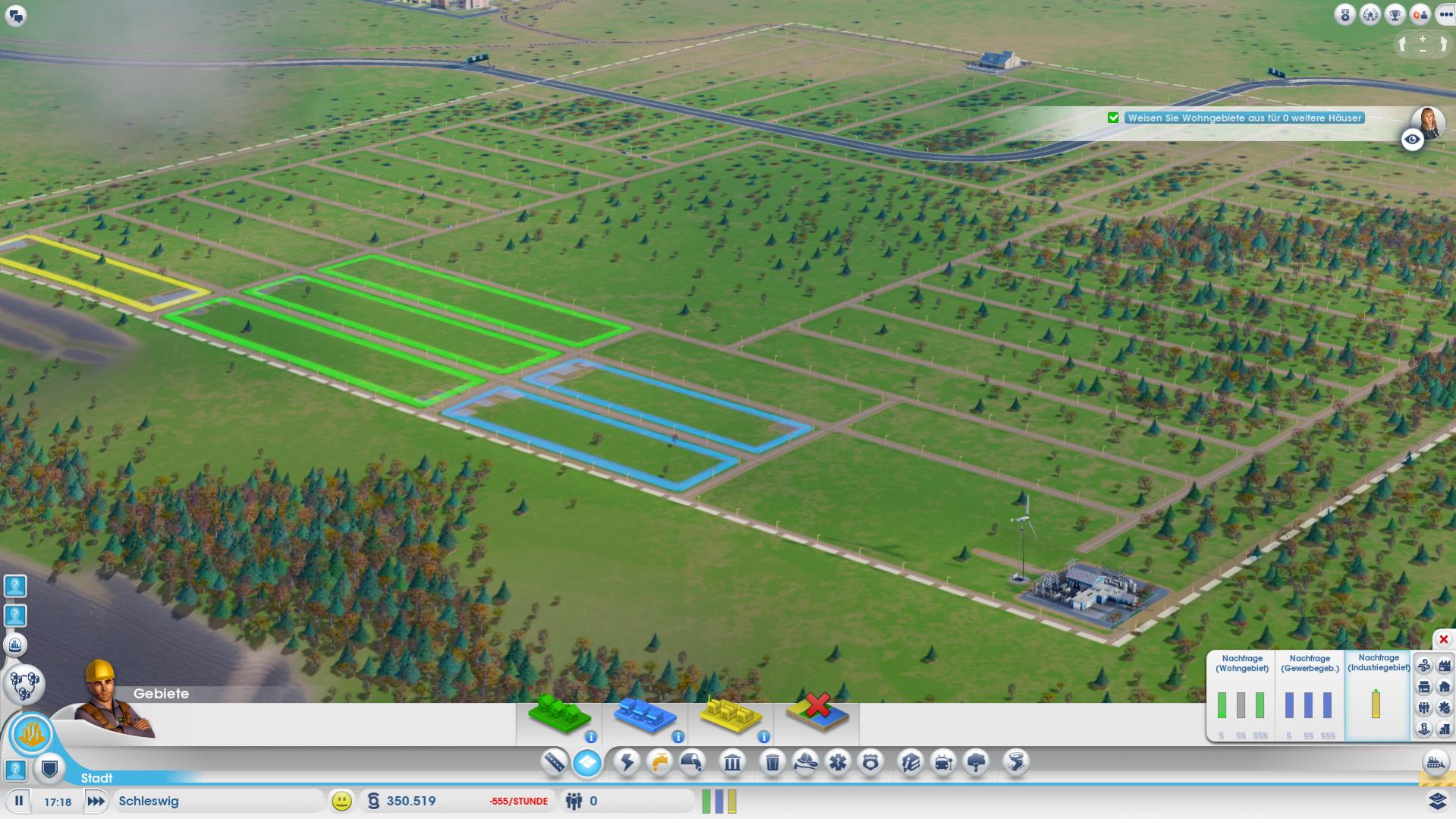This screenshot has width=1456, height=819.
Task: Select the blue commercial zone tool
Action: click(645, 715)
